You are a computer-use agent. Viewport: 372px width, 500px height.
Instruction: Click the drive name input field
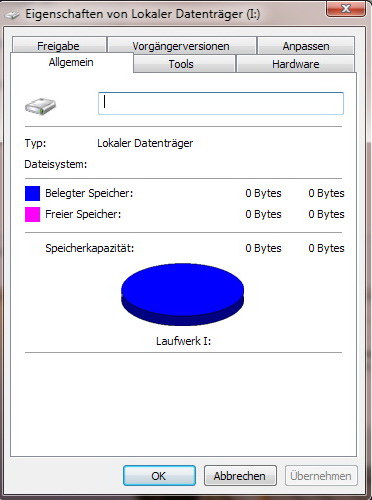click(221, 103)
